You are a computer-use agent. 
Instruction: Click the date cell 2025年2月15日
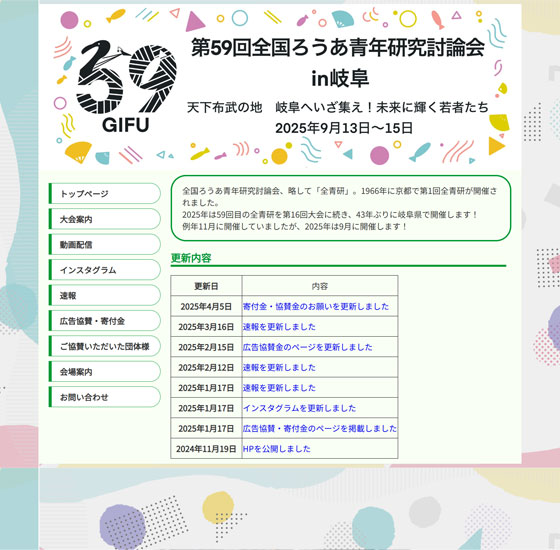(x=206, y=347)
